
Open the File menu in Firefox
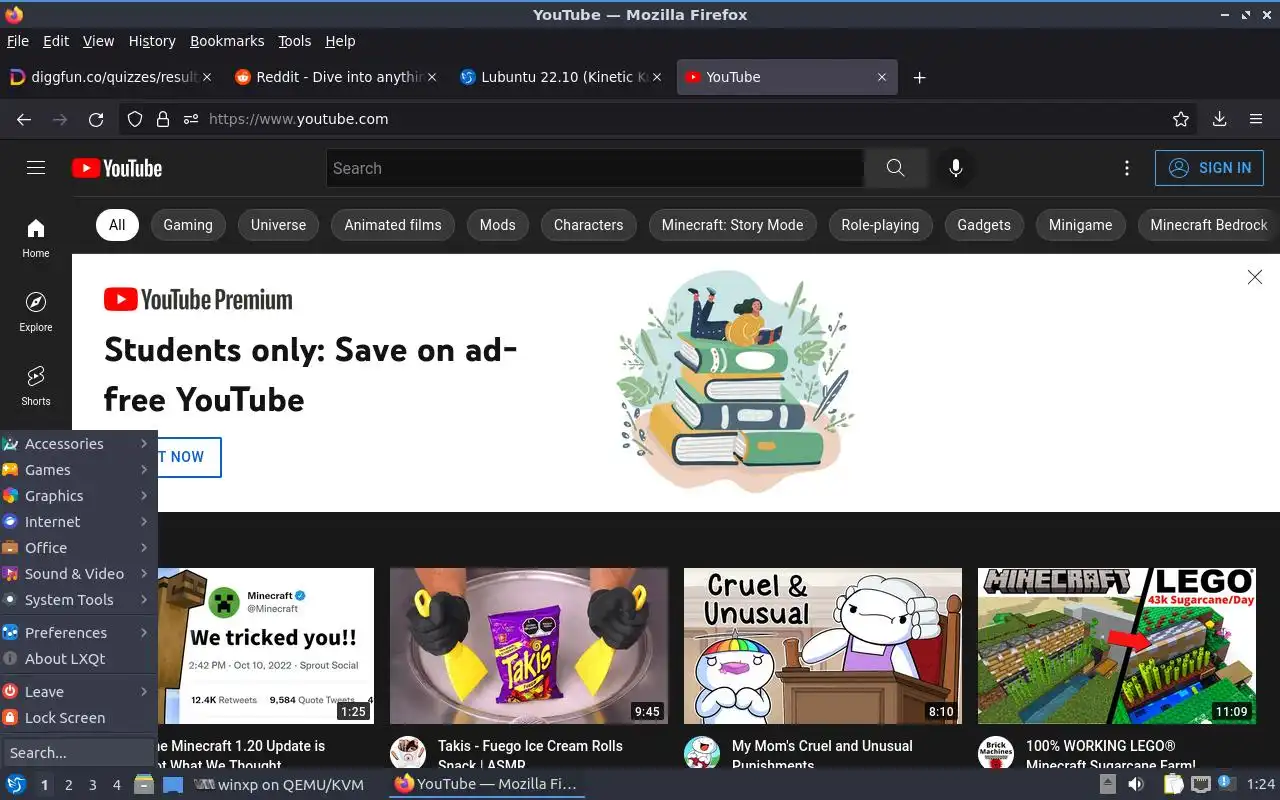[x=18, y=41]
